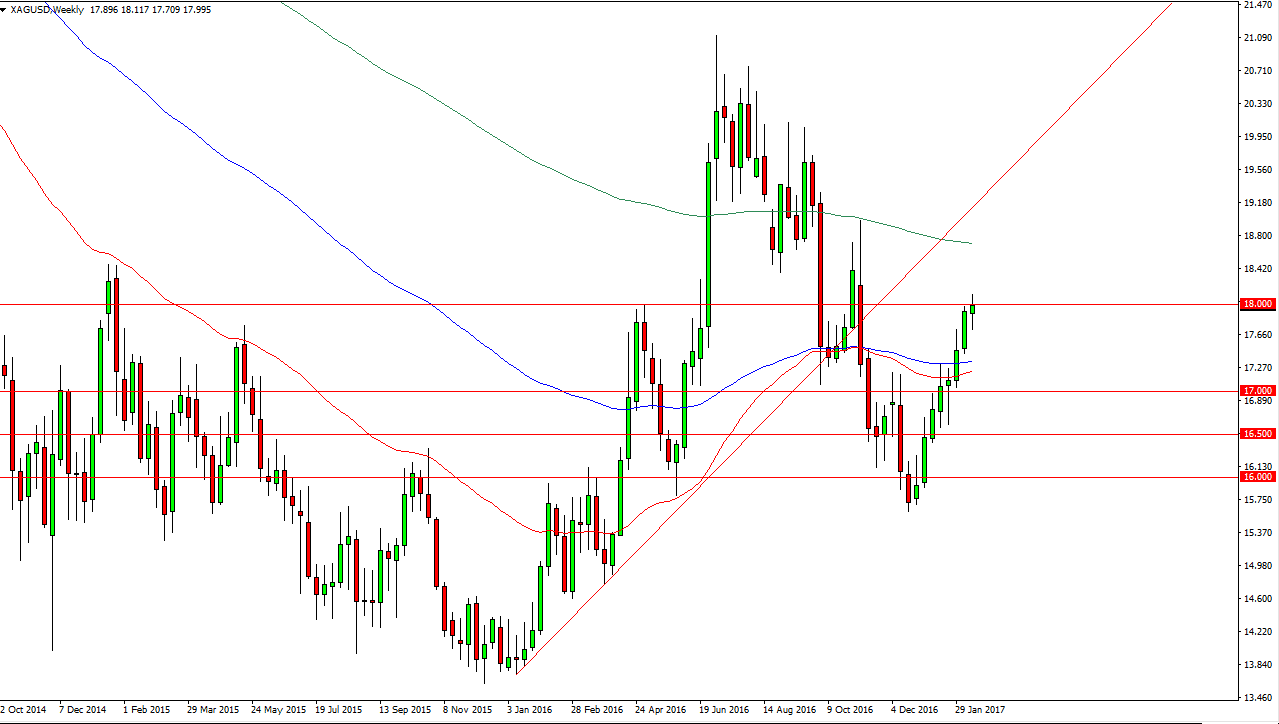This screenshot has width=1279, height=724.
Task: Click the latest green candlestick near 18.000
Action: [972, 308]
